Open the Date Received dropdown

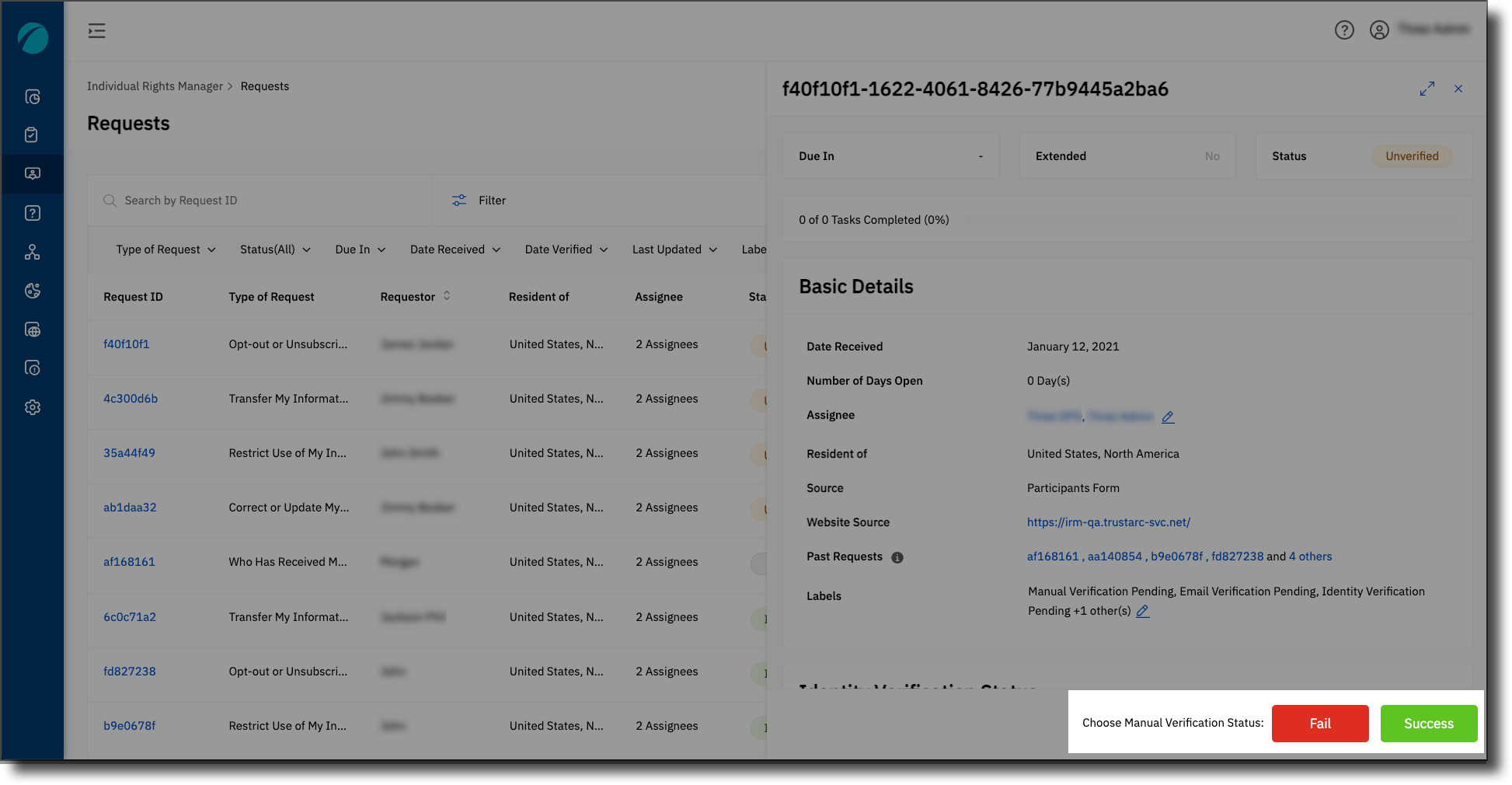pyautogui.click(x=455, y=249)
